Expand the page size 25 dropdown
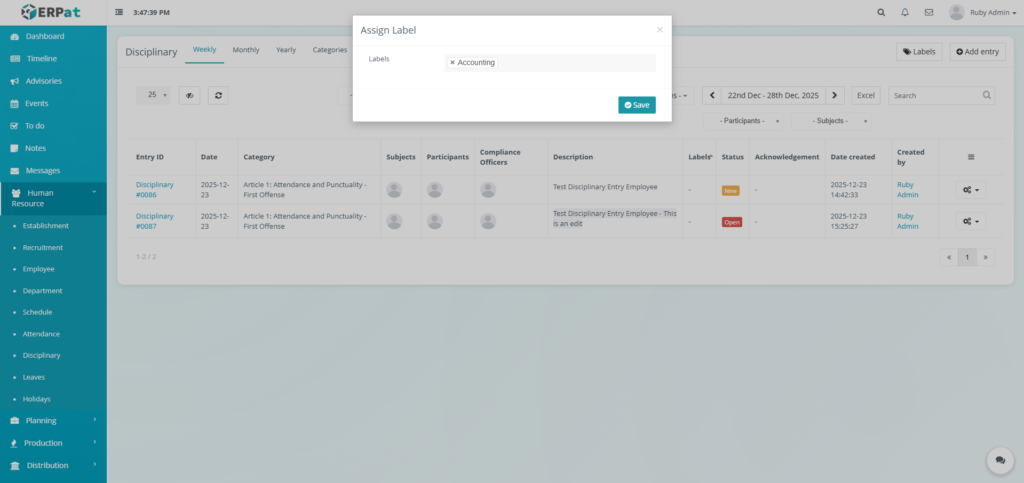The image size is (1024, 483). (x=156, y=95)
